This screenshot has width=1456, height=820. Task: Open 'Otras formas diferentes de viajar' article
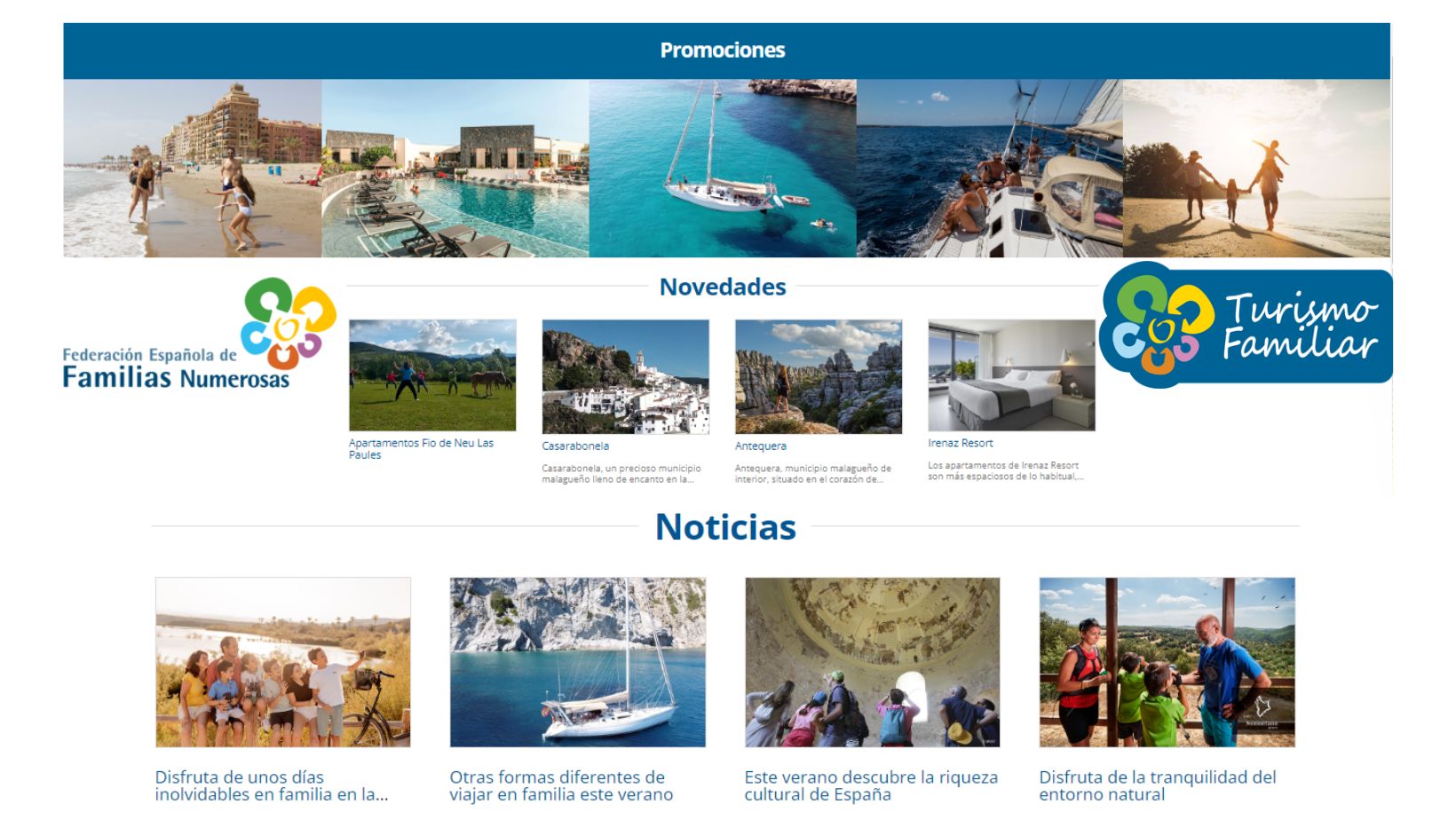(x=561, y=786)
